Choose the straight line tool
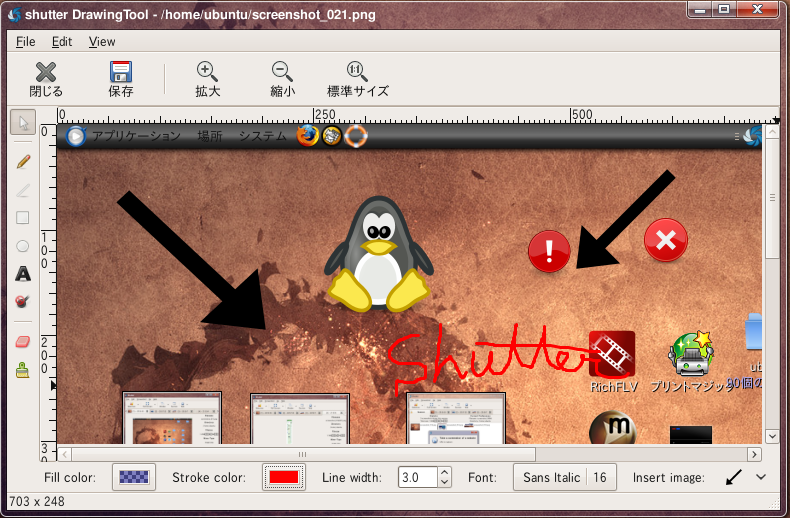 pyautogui.click(x=23, y=190)
